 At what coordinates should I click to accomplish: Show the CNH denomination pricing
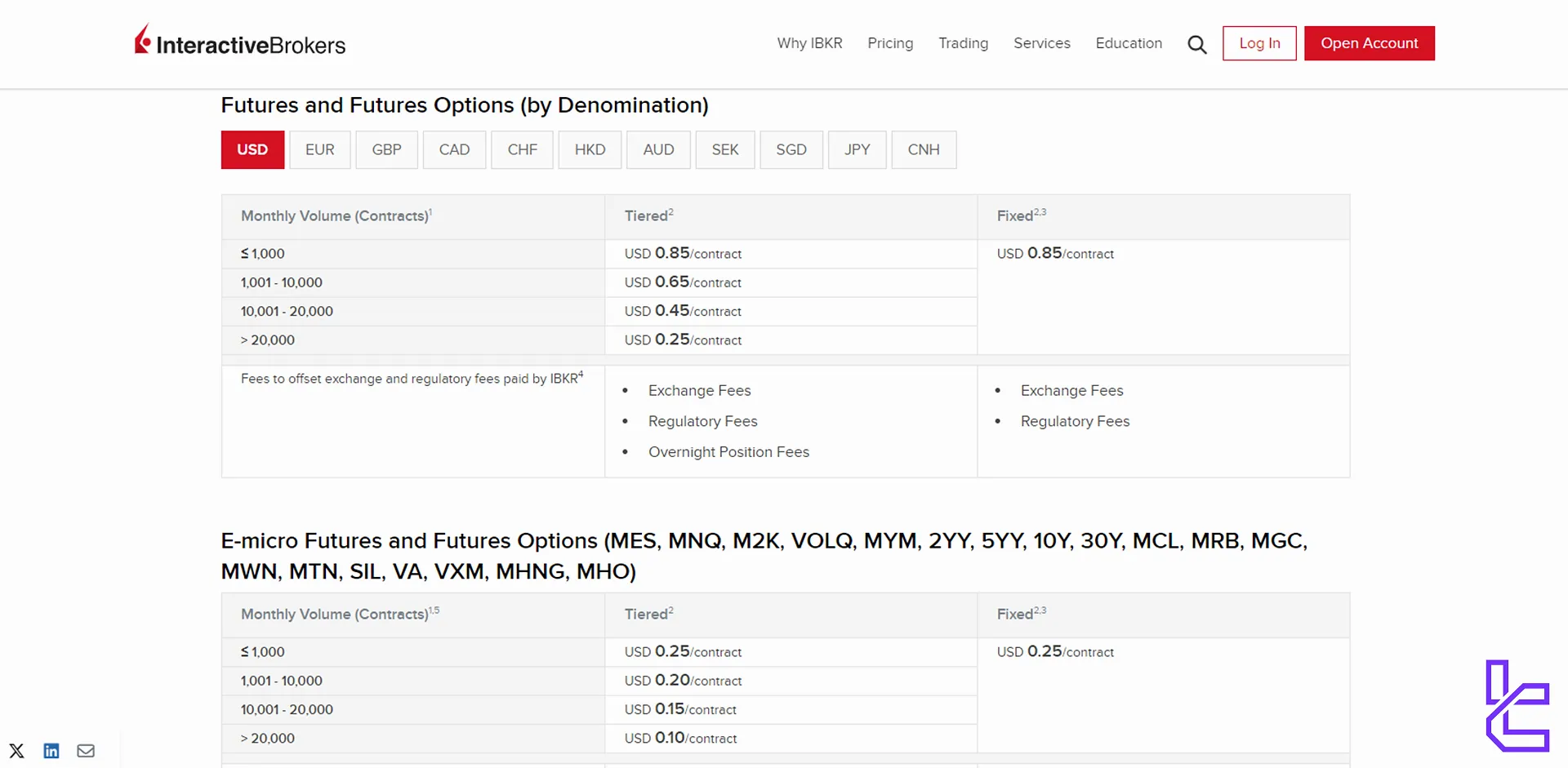pyautogui.click(x=924, y=150)
